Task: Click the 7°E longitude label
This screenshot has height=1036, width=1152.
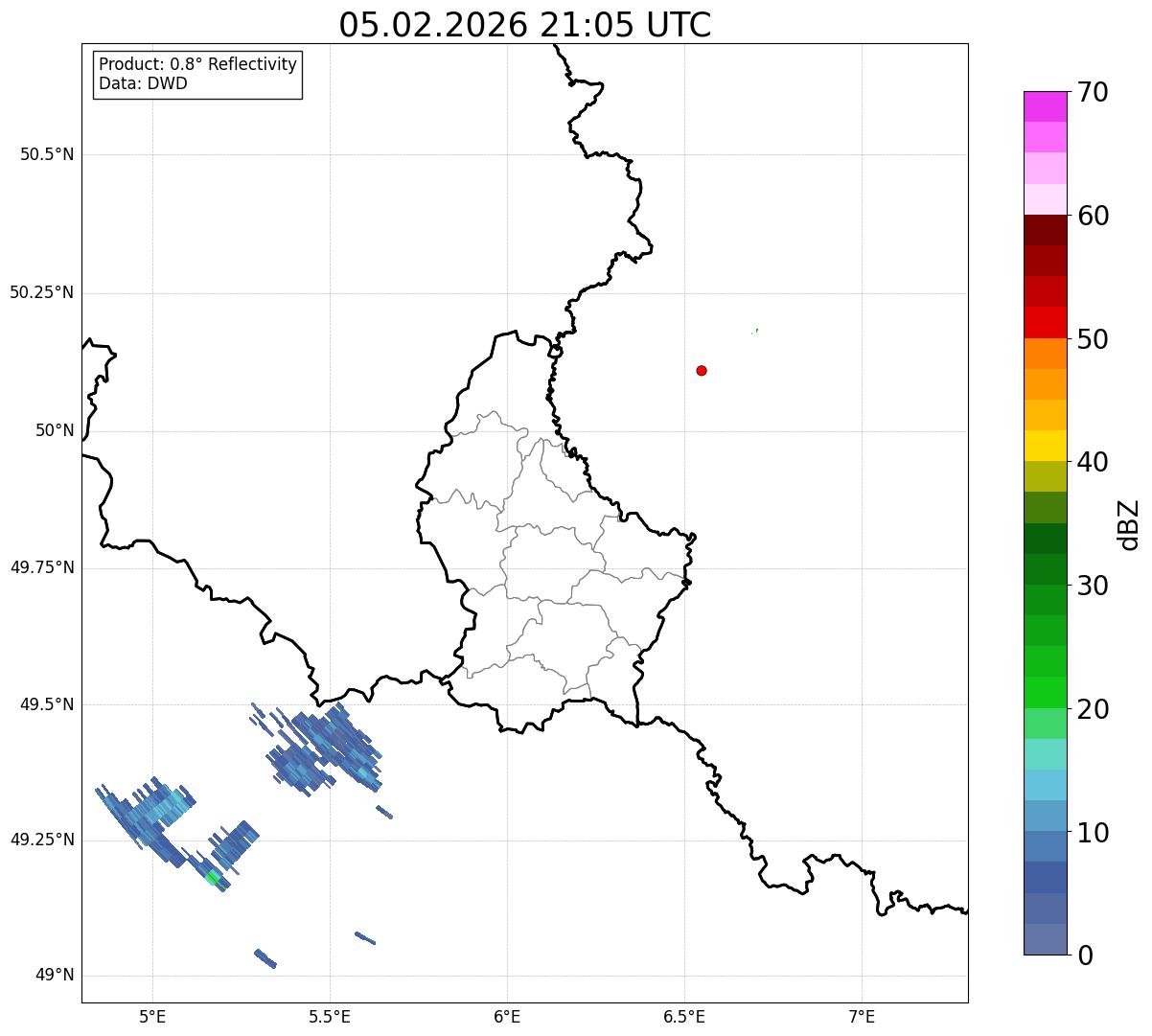Action: pyautogui.click(x=862, y=1016)
